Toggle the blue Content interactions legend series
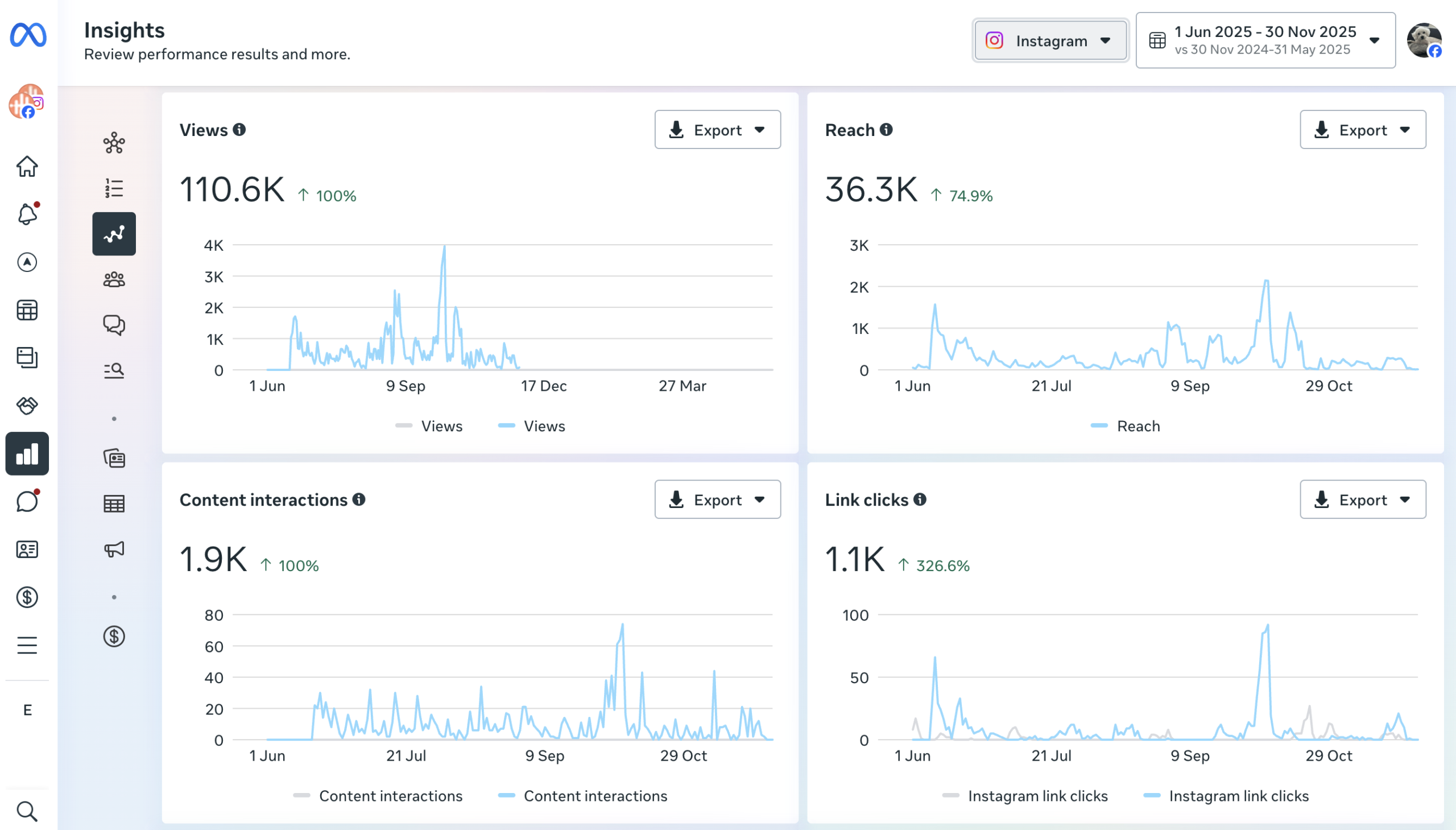 [x=583, y=796]
